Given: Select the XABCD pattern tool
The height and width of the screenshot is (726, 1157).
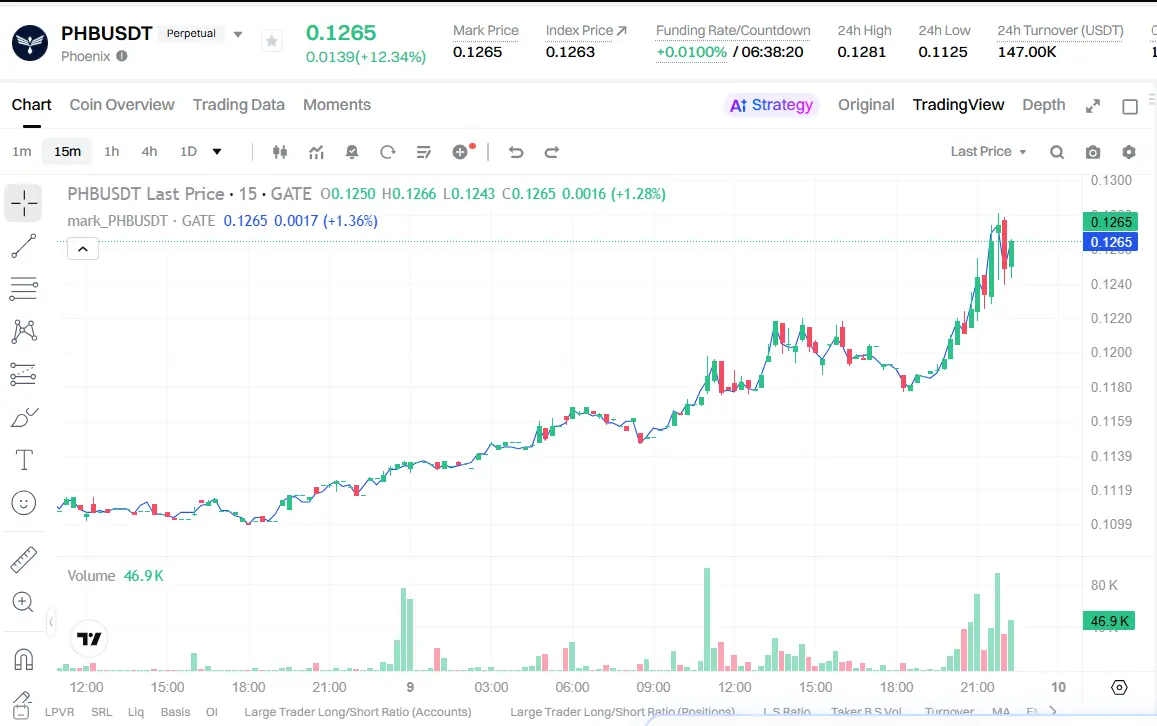Looking at the screenshot, I should click(24, 331).
